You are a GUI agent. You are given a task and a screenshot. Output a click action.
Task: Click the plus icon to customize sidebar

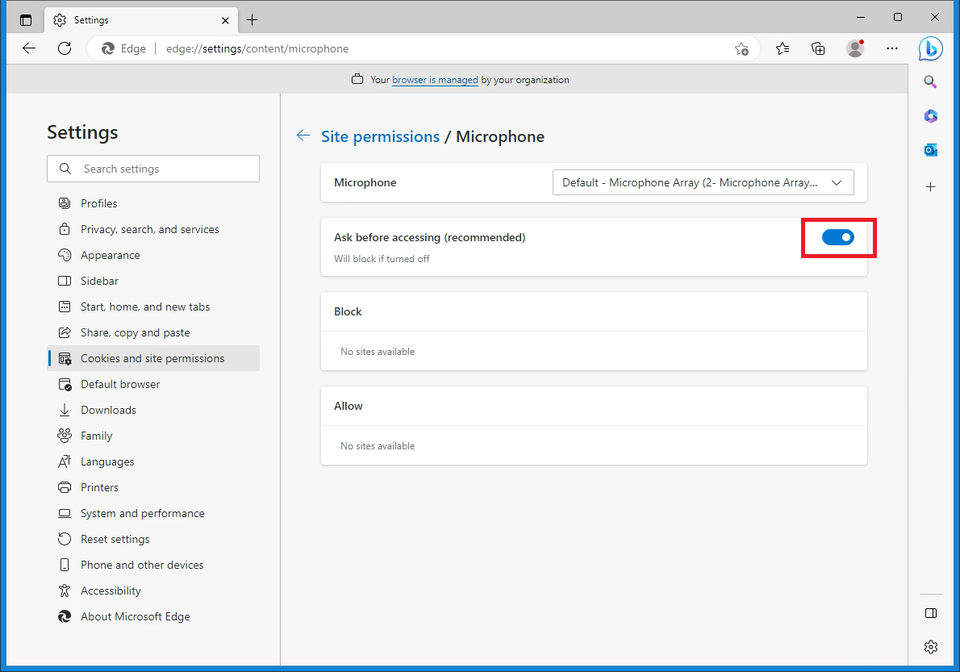[x=931, y=187]
